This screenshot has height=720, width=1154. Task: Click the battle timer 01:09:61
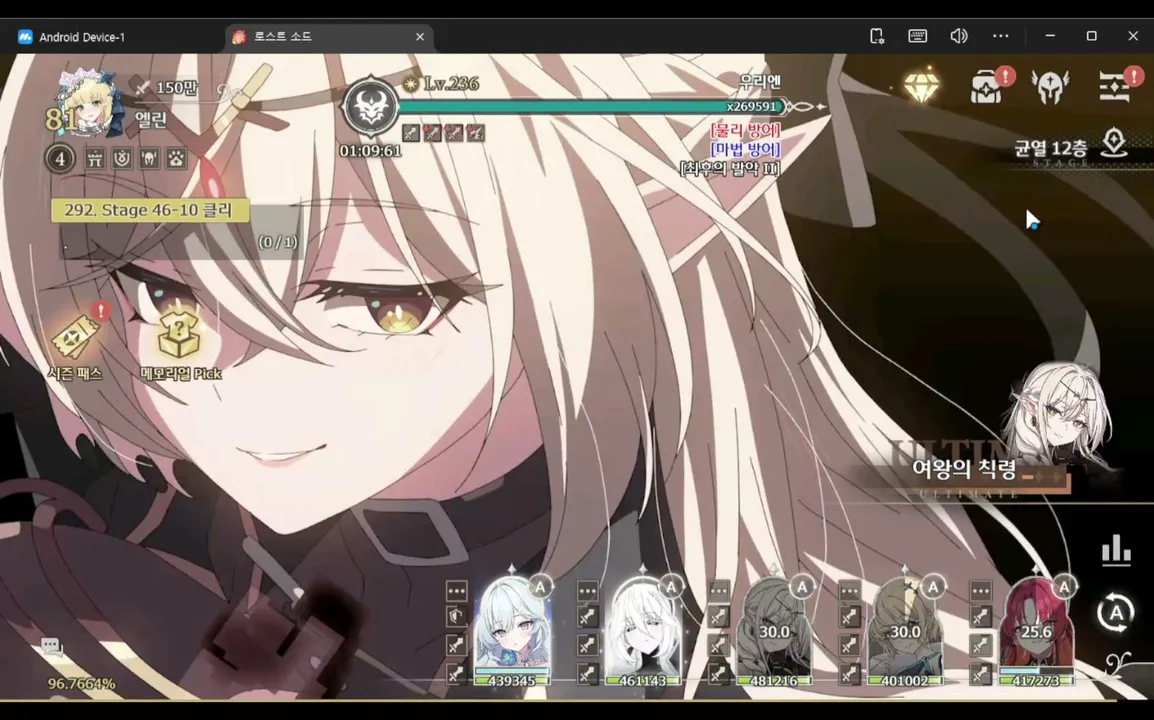(x=370, y=151)
